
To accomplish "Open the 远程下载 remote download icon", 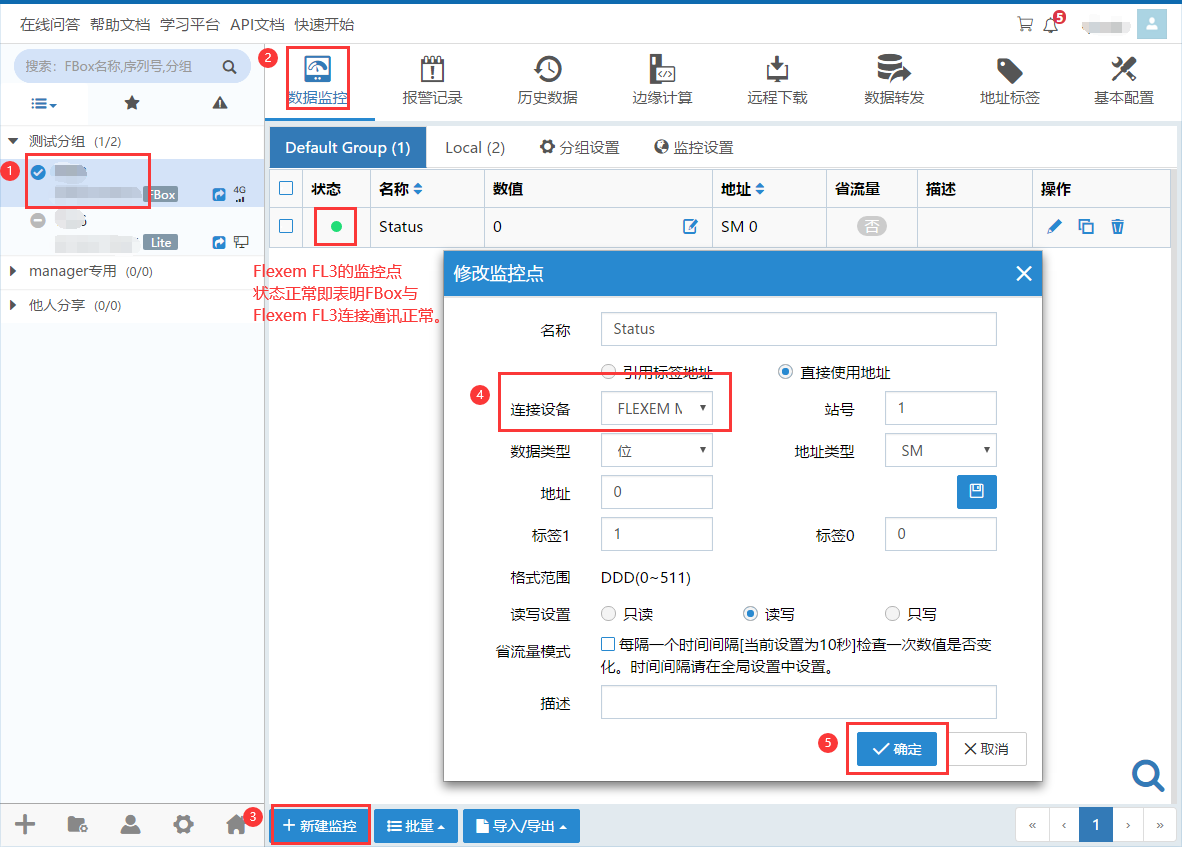I will click(x=777, y=70).
